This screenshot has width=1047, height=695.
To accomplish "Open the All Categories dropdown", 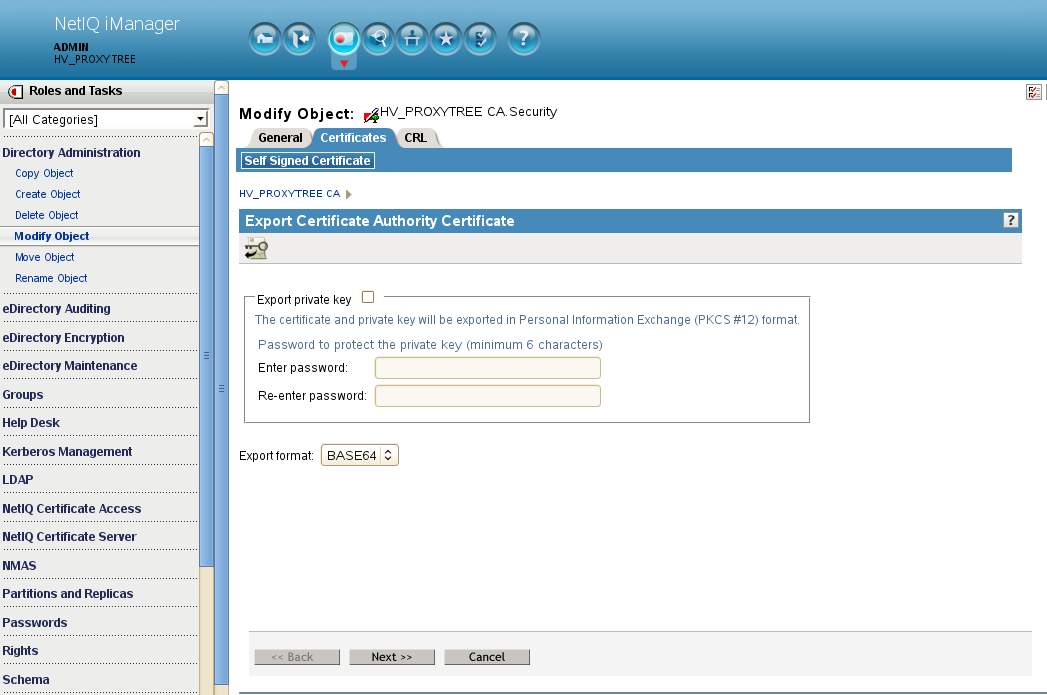I will click(x=106, y=119).
